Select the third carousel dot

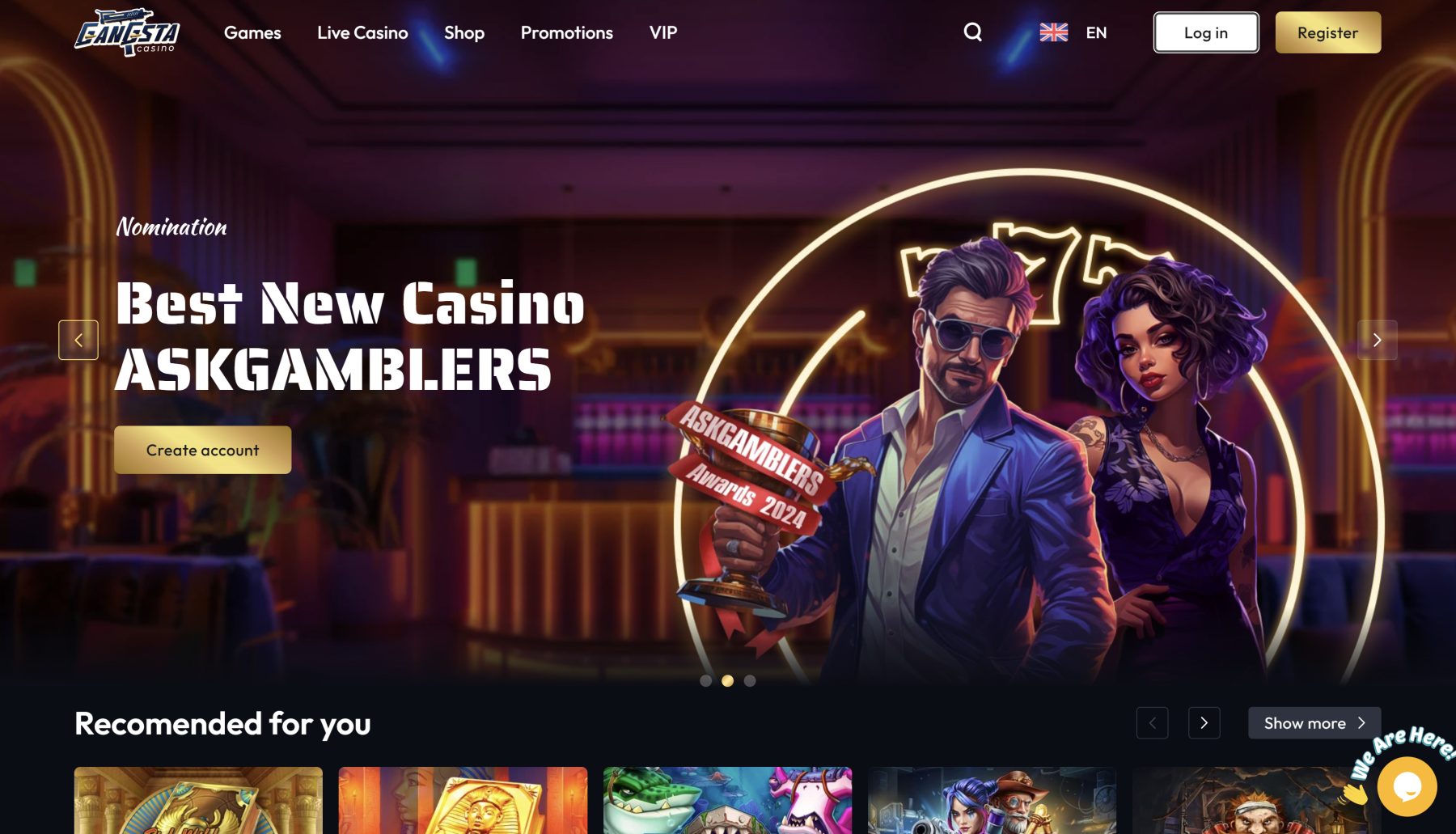point(750,681)
